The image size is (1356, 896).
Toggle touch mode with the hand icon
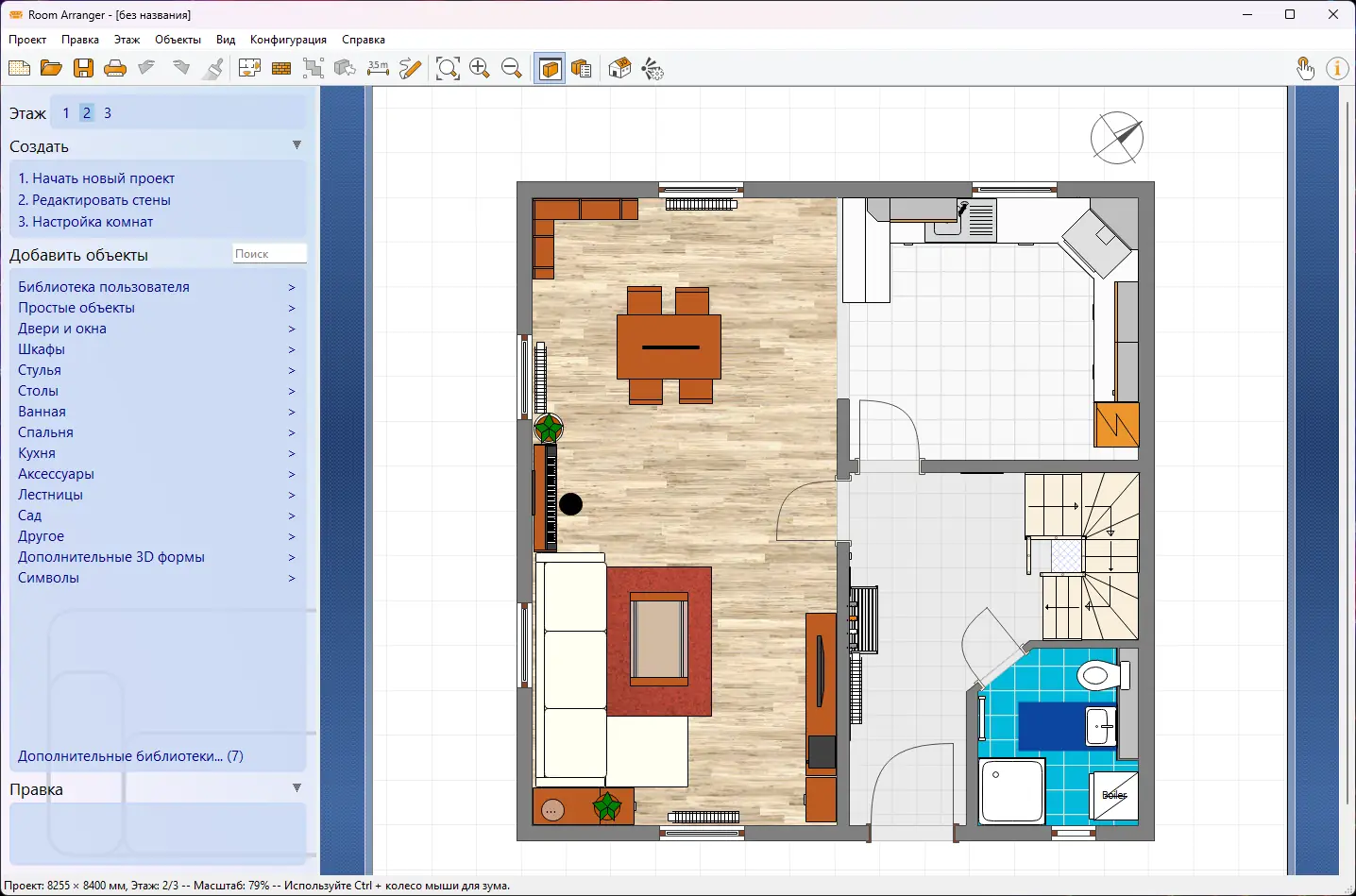coord(1305,68)
